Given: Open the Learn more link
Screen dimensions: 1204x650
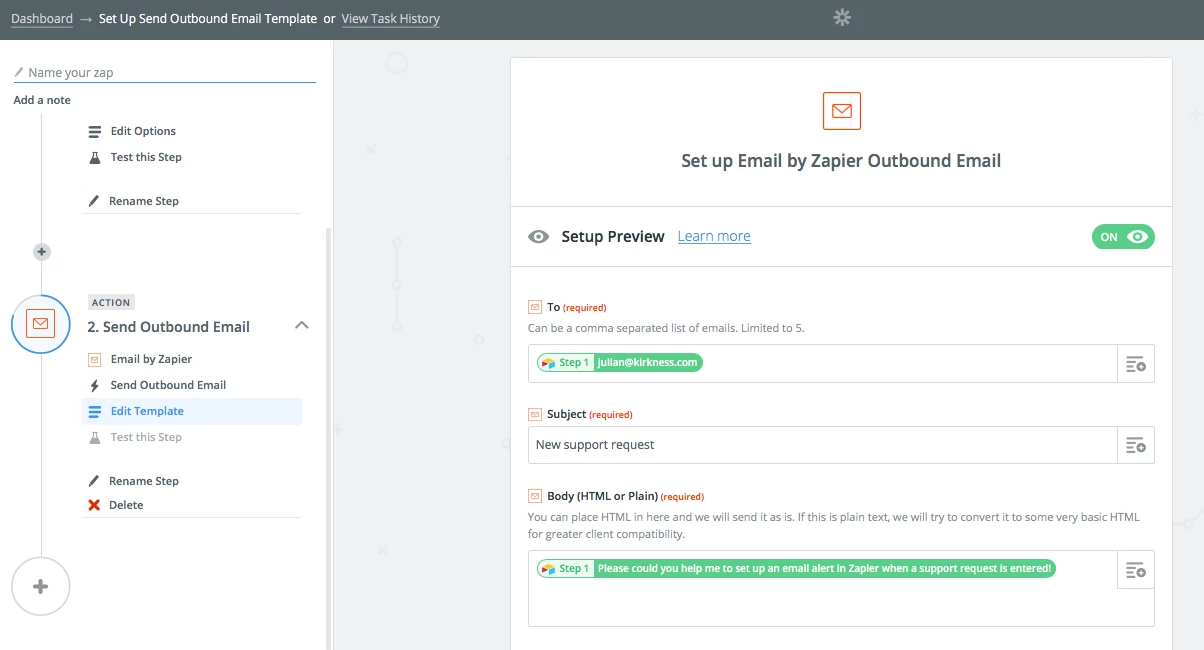Looking at the screenshot, I should coord(714,236).
